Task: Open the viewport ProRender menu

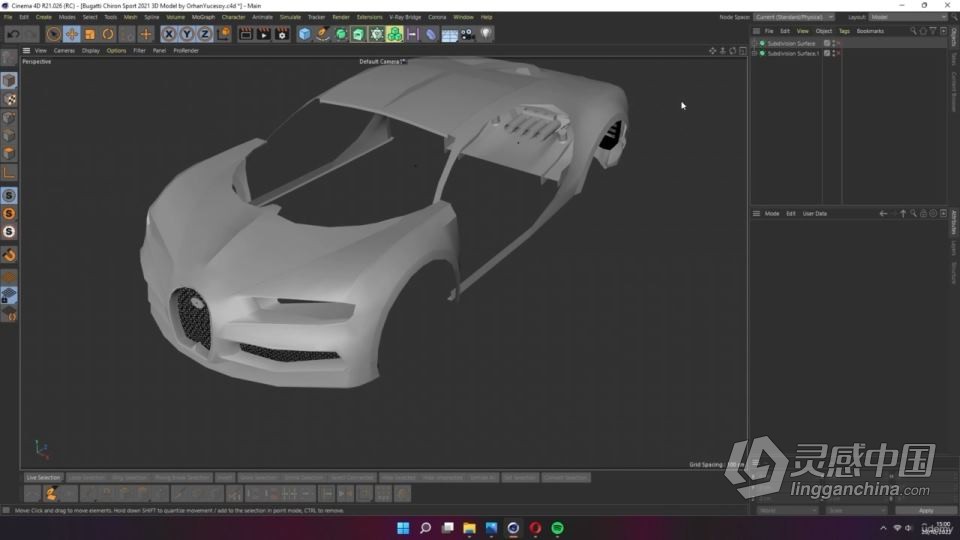Action: (186, 51)
